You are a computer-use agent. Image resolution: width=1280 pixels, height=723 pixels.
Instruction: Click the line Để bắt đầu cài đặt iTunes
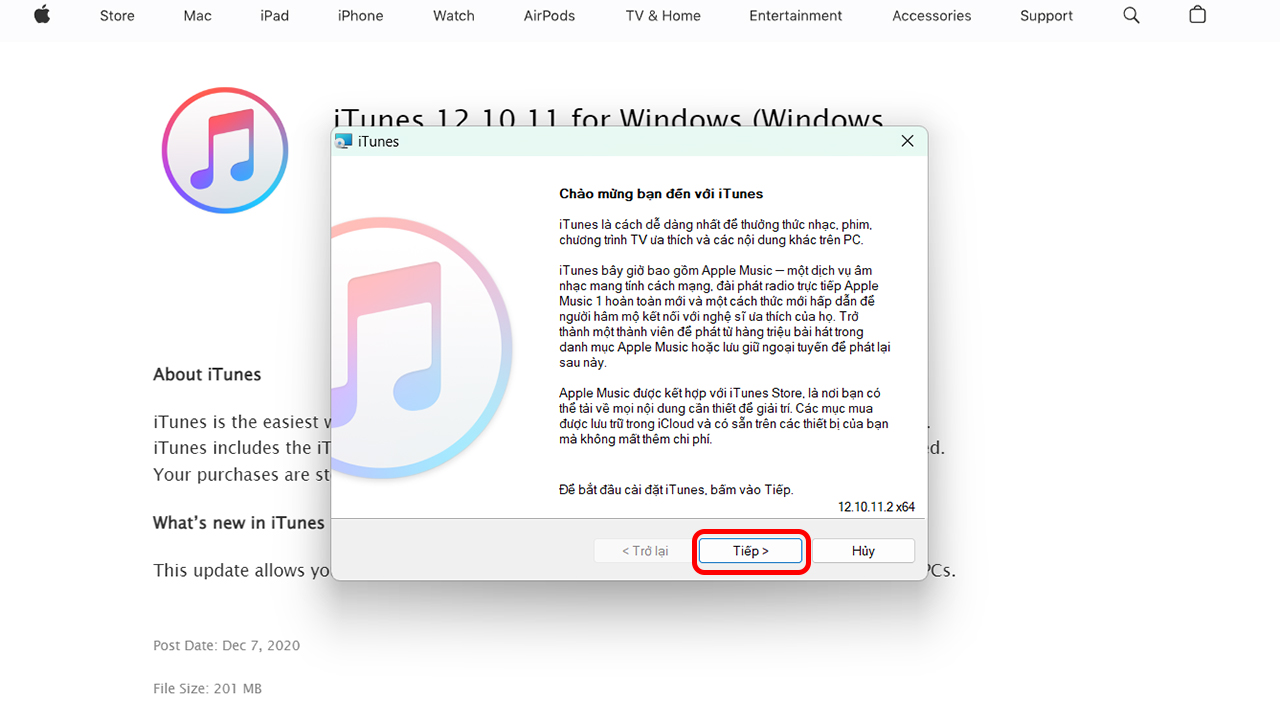click(676, 490)
